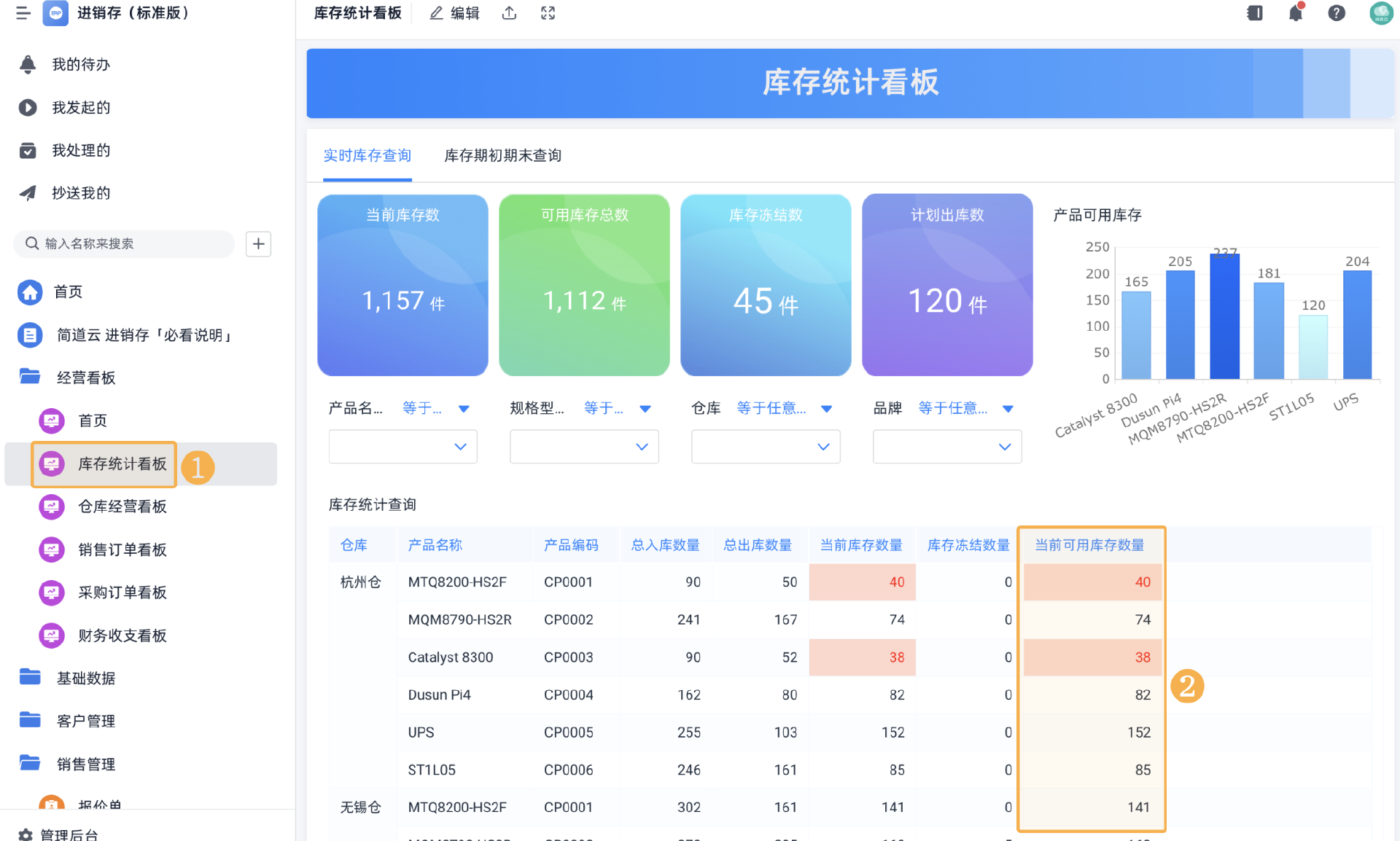Image resolution: width=1400 pixels, height=841 pixels.
Task: Click the fullscreen expand icon
Action: [548, 13]
